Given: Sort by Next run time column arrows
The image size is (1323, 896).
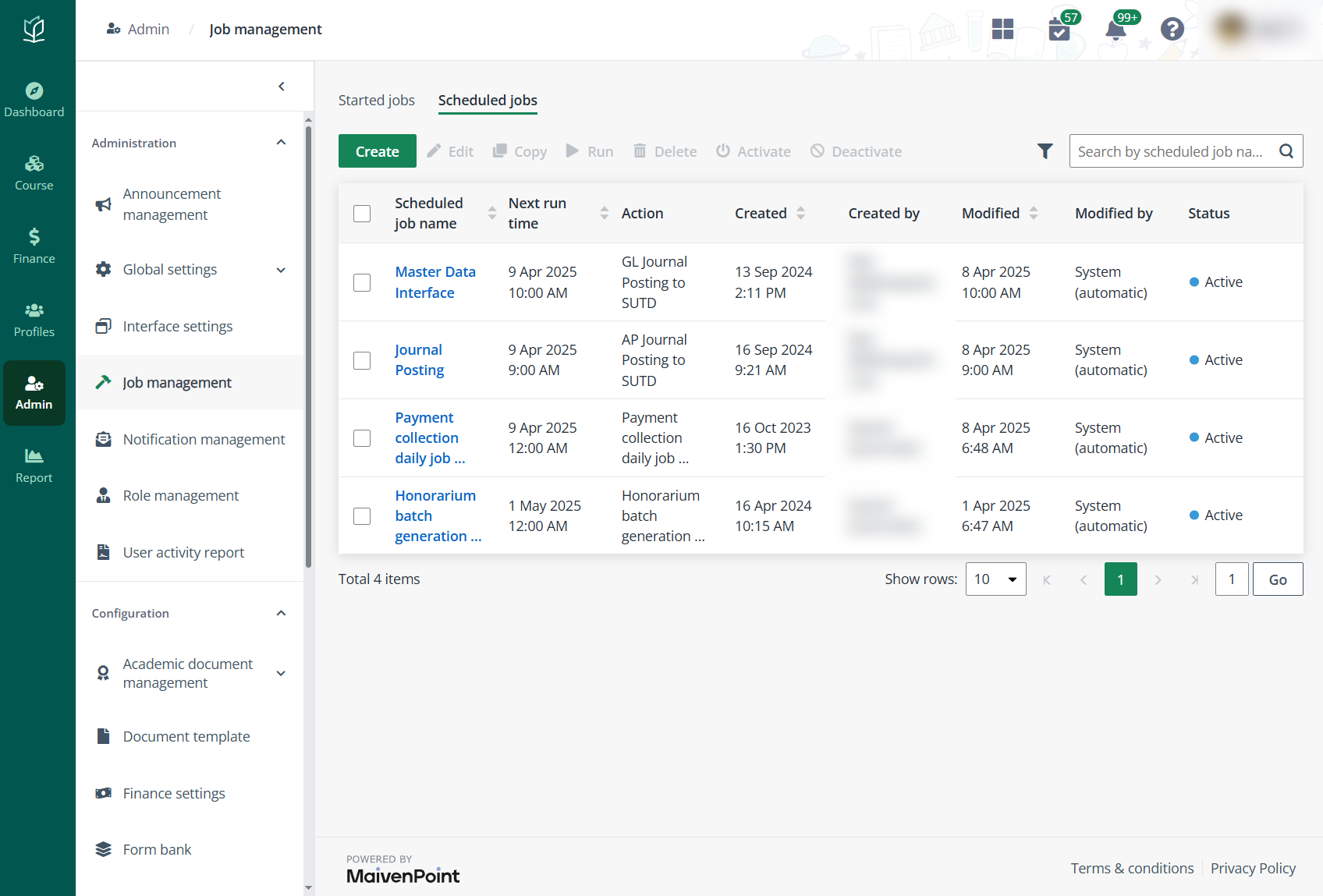Looking at the screenshot, I should coord(605,213).
